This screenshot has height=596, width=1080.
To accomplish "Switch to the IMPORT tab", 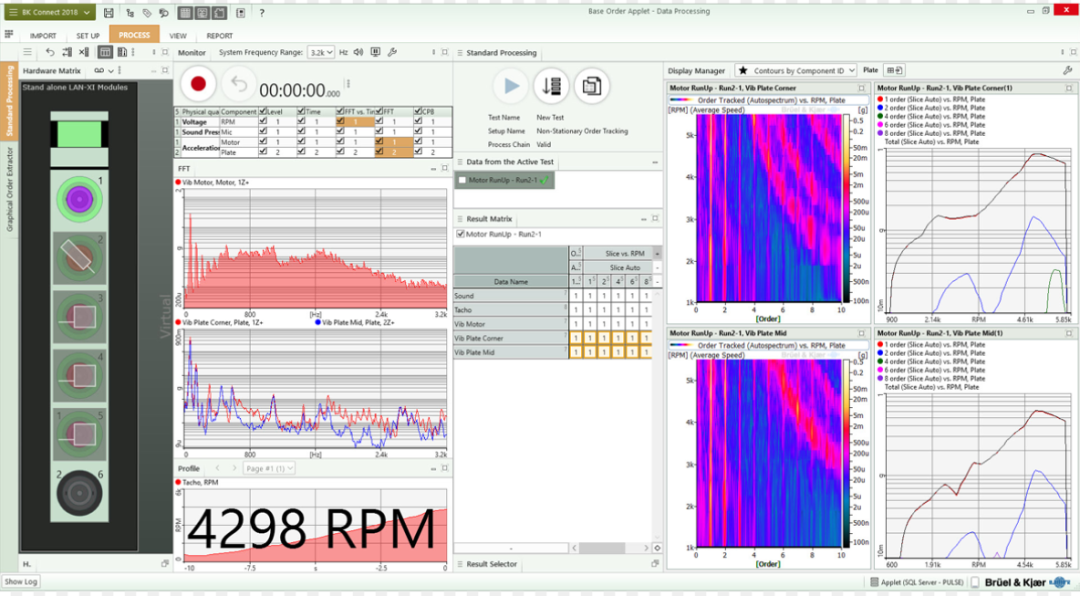I will coord(43,35).
